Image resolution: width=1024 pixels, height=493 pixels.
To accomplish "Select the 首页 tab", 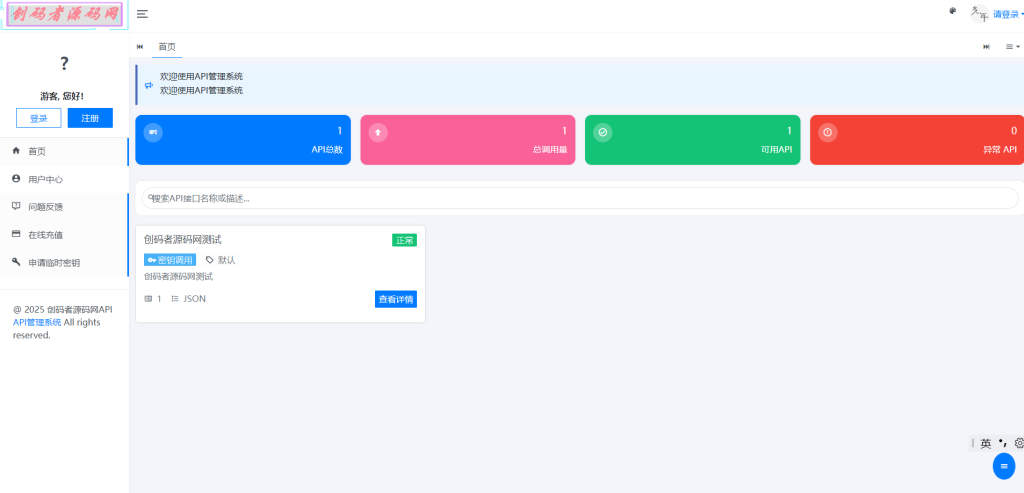I will point(167,47).
